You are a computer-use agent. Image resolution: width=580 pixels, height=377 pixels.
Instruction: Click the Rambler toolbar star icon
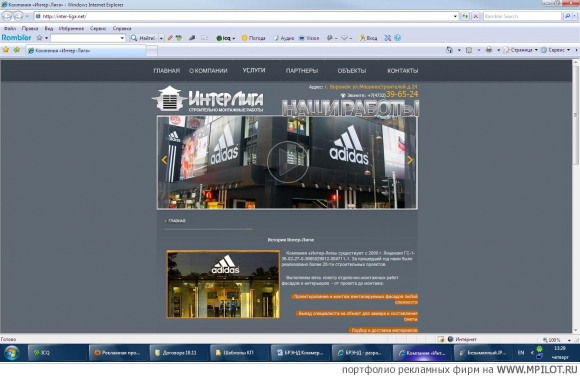(x=39, y=38)
